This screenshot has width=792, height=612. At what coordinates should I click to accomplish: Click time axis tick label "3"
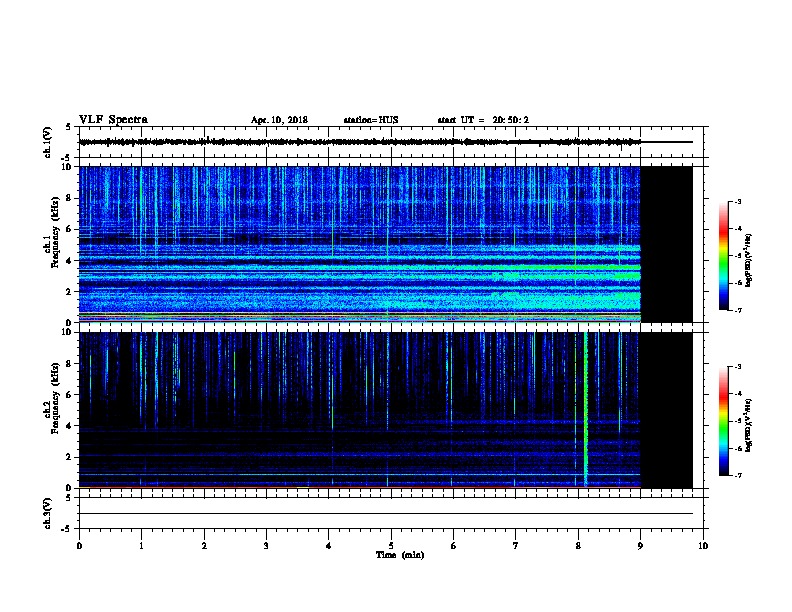pos(266,546)
